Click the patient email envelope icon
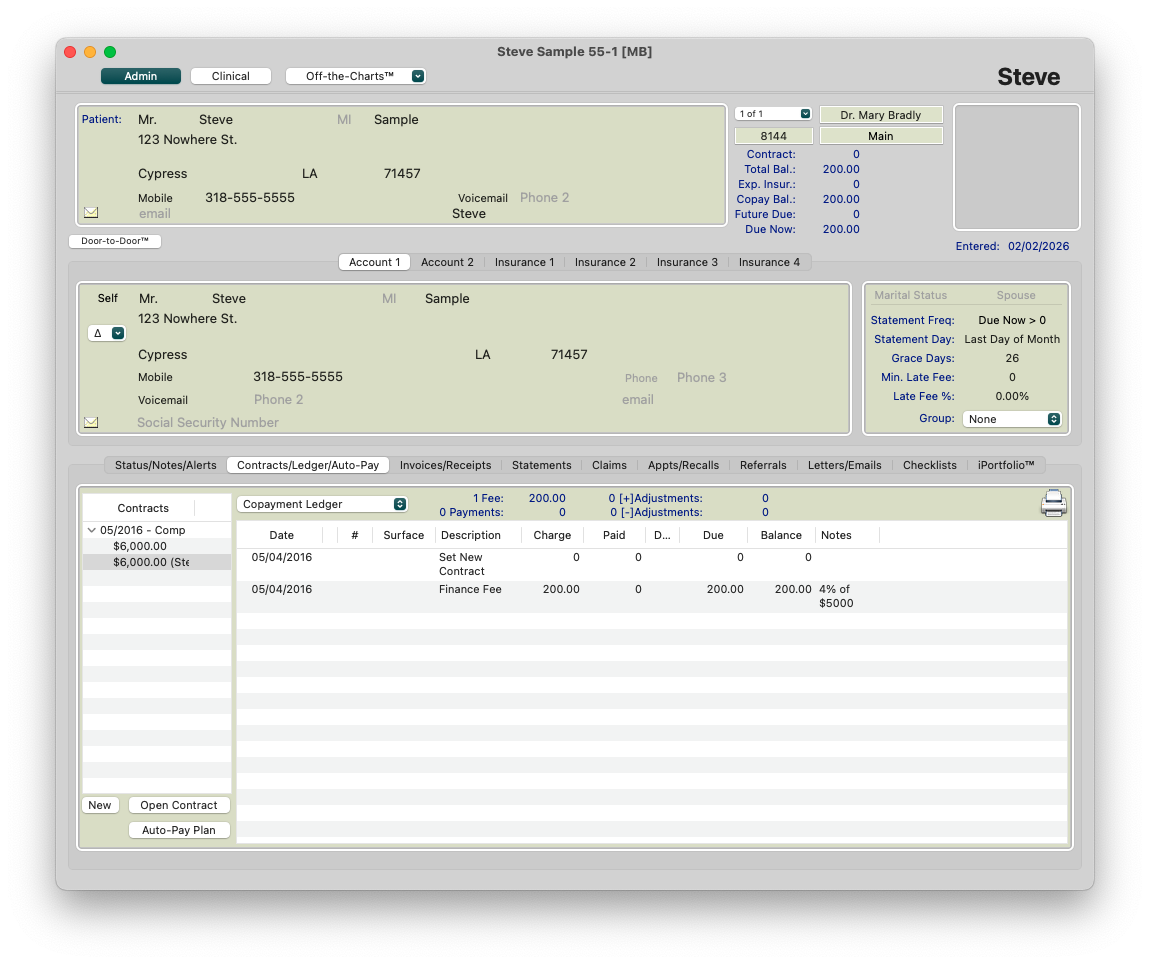The width and height of the screenshot is (1150, 964). coord(91,213)
